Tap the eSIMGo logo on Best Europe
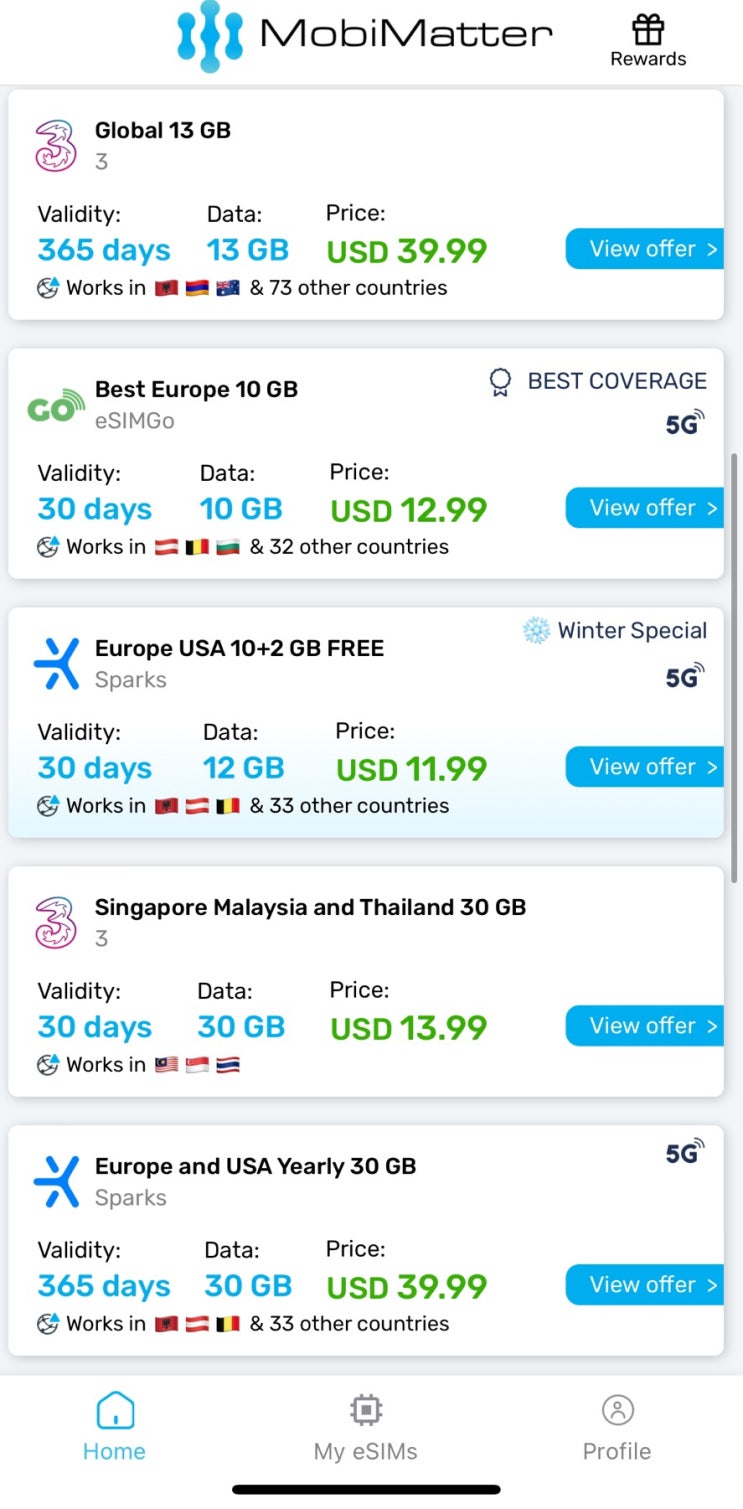 pos(56,404)
